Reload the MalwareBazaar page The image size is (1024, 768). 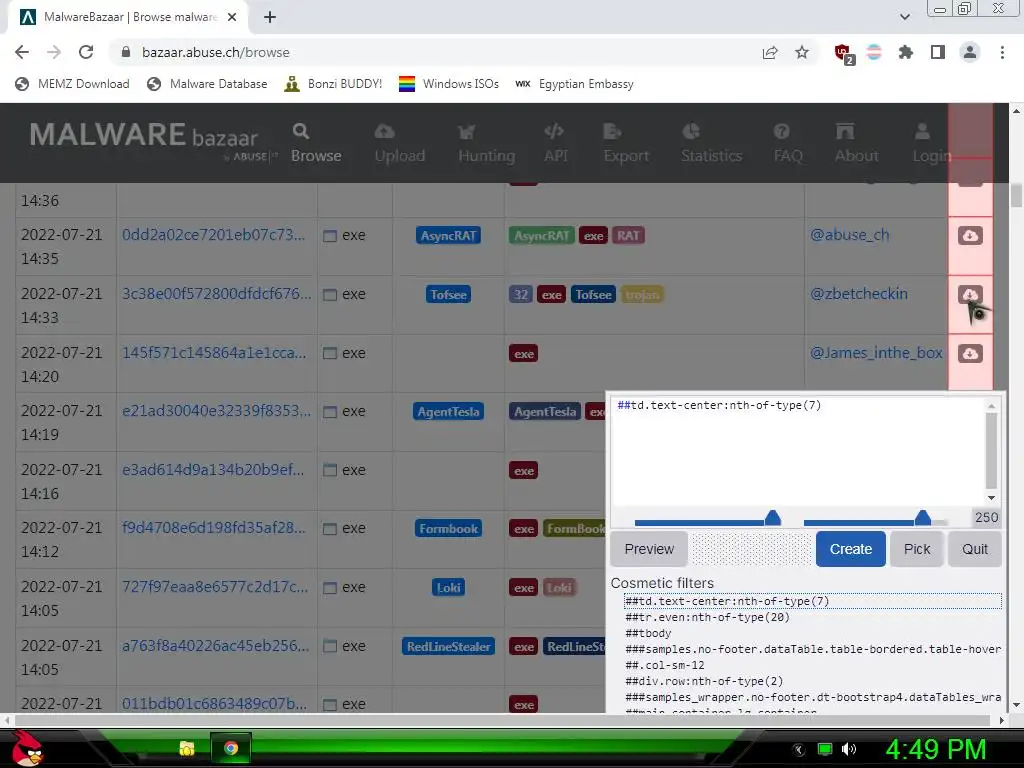click(86, 52)
